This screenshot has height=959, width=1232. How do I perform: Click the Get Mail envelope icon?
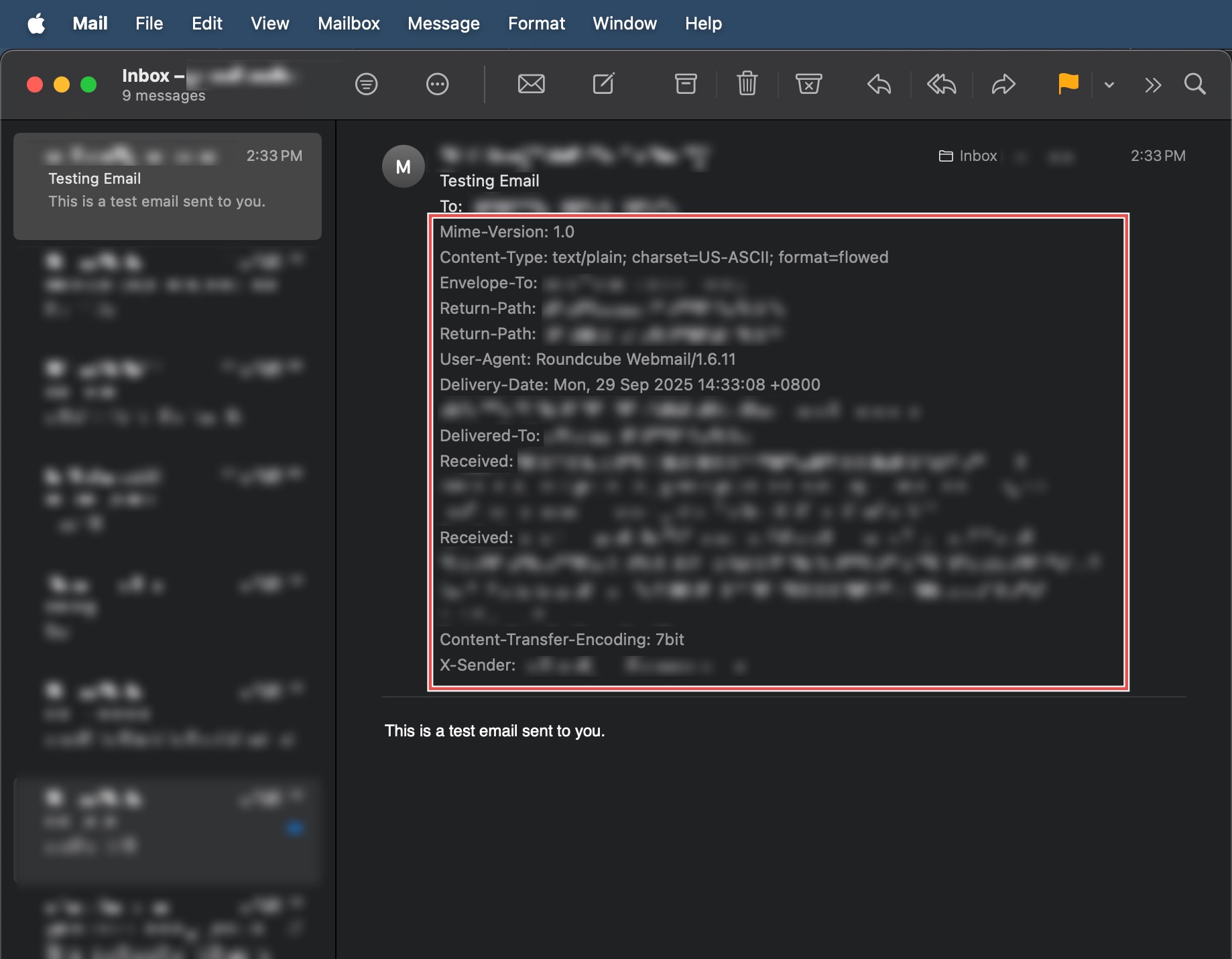coord(531,84)
